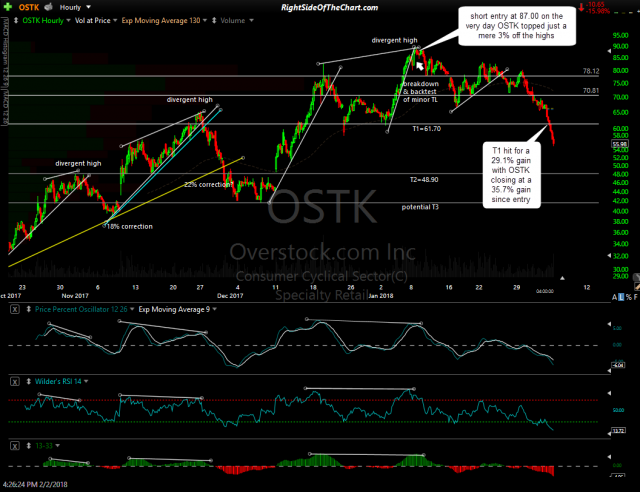Viewport: 640px width, 492px height.
Task: Click the 13-33 panel axis arrow marker
Action: click(609, 456)
